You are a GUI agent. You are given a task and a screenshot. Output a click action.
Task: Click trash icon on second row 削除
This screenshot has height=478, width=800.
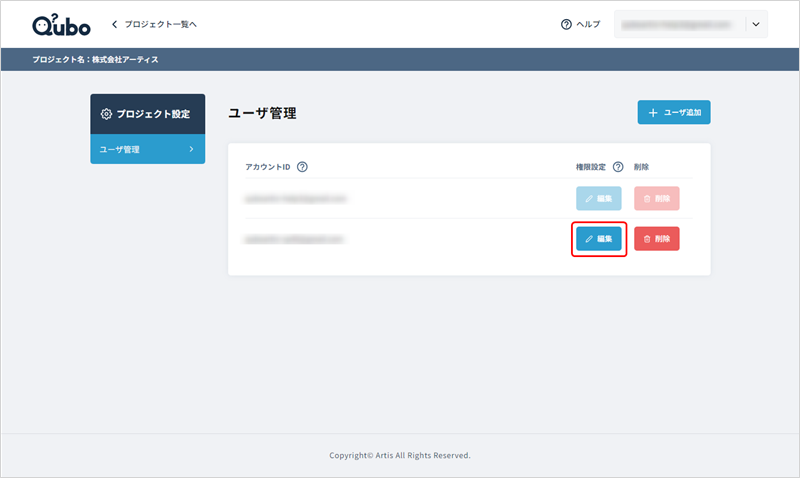[647, 239]
